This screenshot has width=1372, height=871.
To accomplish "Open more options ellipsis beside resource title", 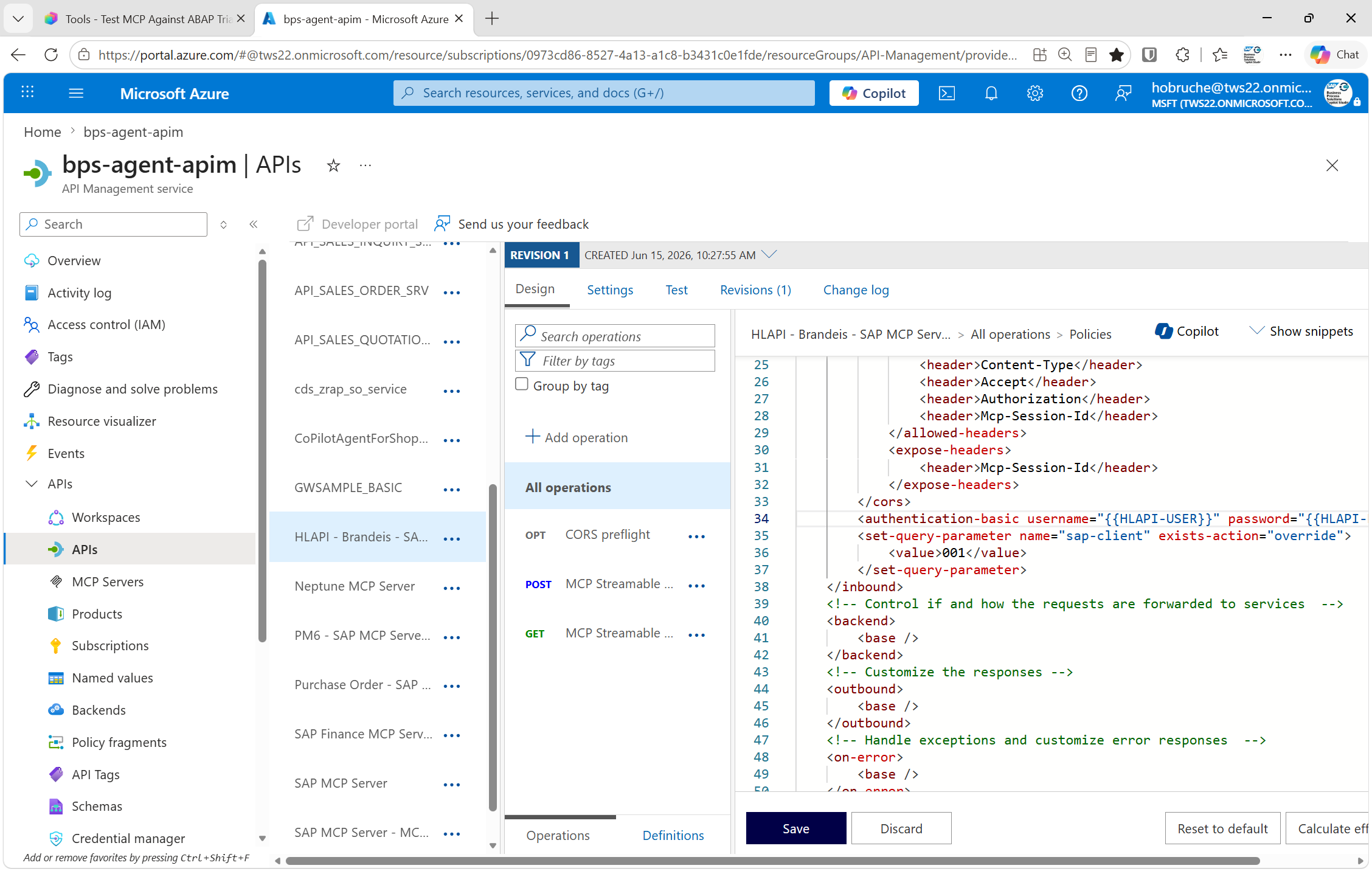I will [365, 165].
